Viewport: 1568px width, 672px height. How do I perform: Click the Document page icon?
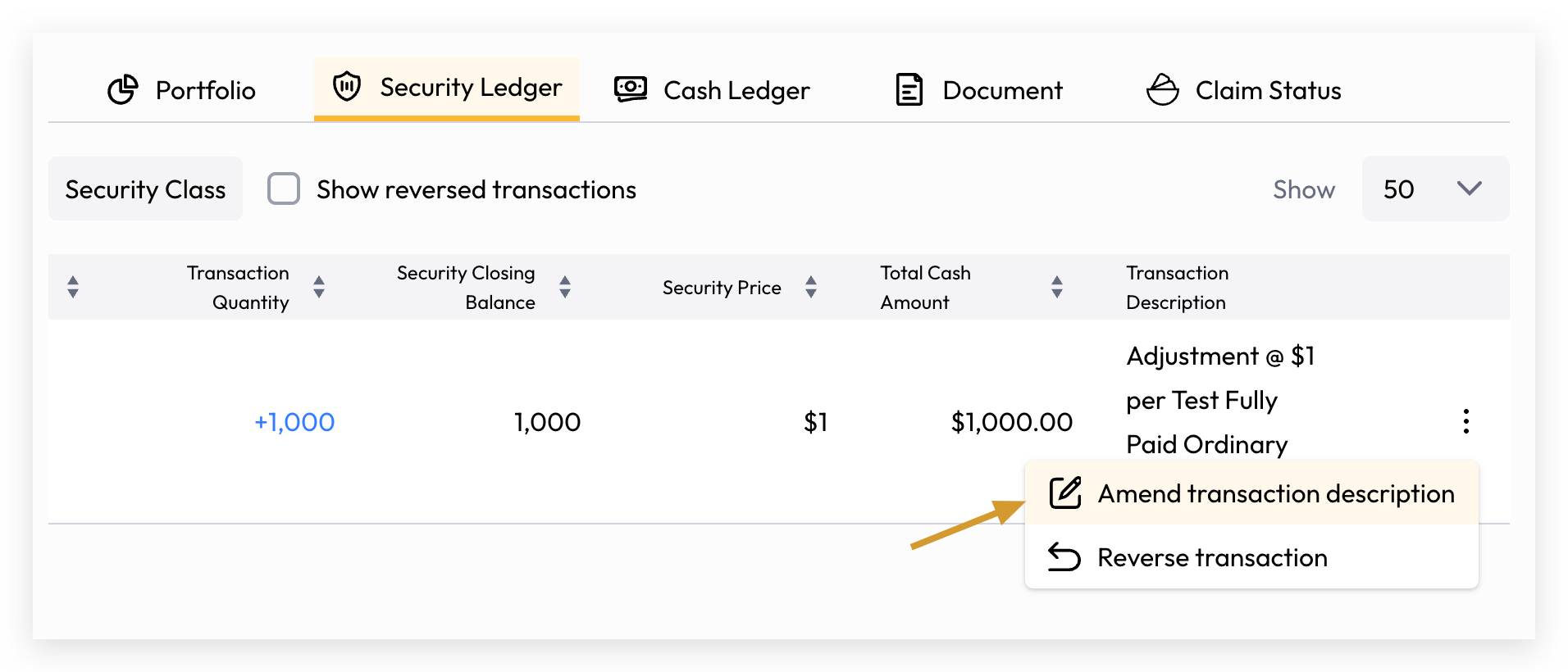coord(909,90)
